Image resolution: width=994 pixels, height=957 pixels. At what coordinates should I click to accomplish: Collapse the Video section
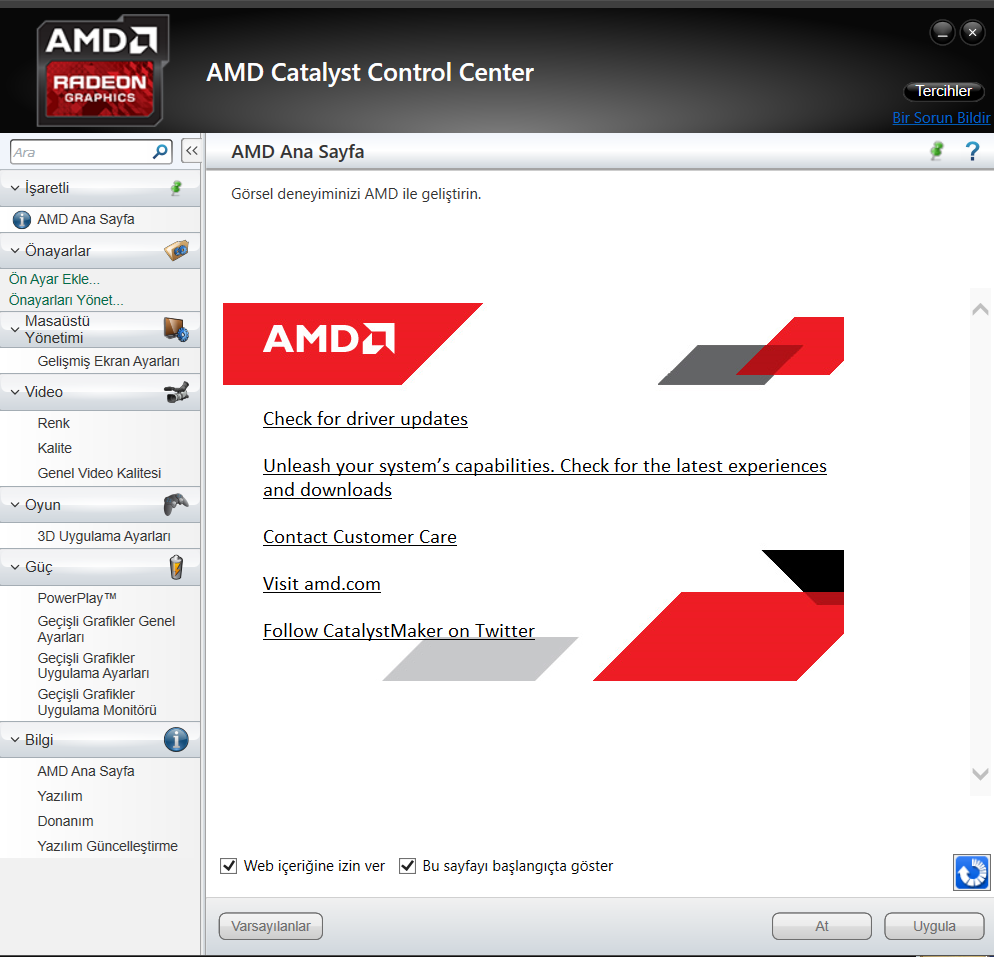click(x=15, y=392)
